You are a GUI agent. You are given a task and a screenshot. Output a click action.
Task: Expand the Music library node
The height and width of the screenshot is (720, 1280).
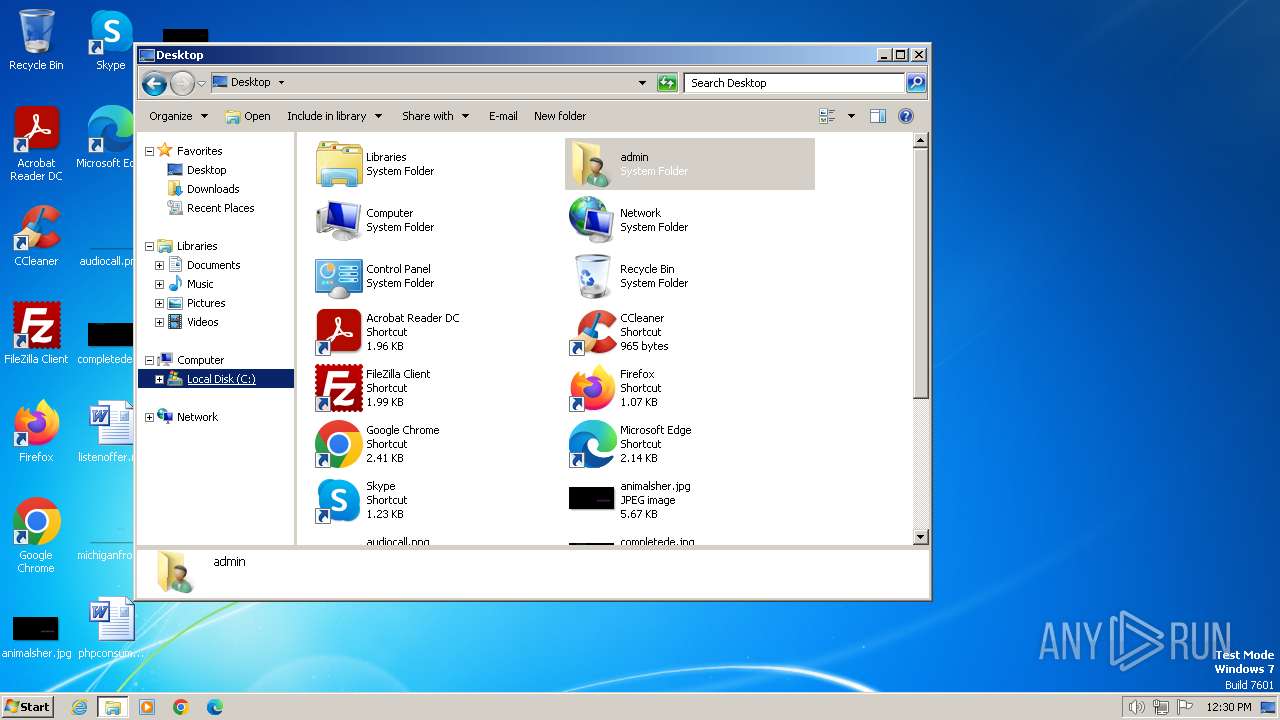(159, 284)
